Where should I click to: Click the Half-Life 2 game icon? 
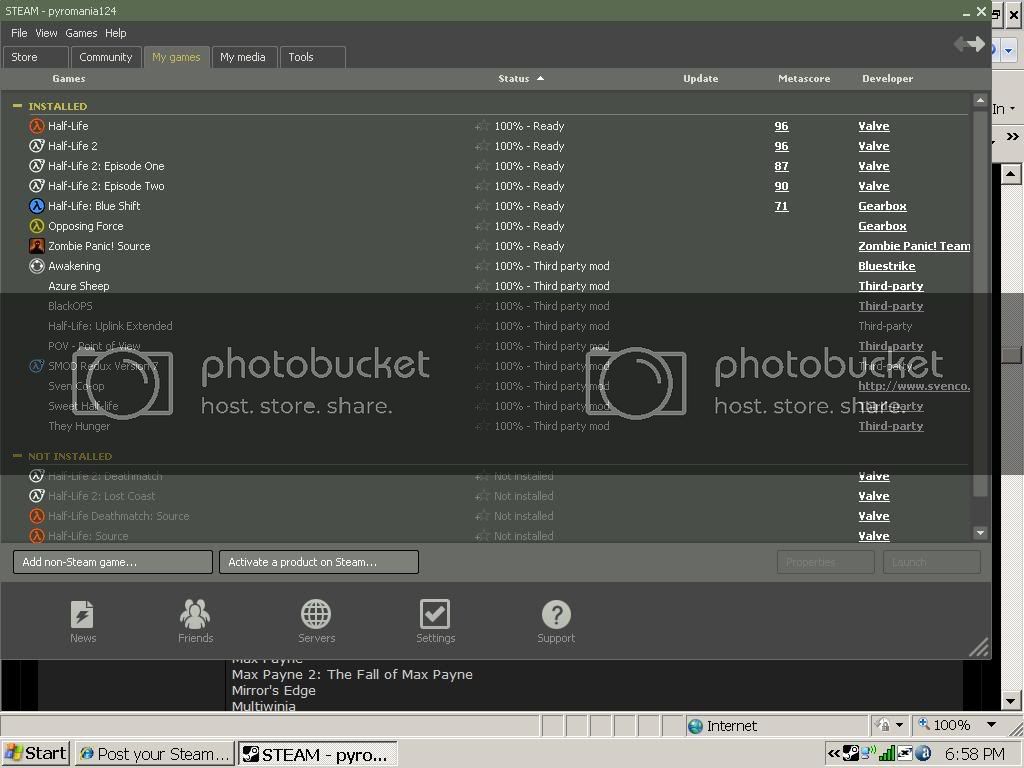[37, 146]
